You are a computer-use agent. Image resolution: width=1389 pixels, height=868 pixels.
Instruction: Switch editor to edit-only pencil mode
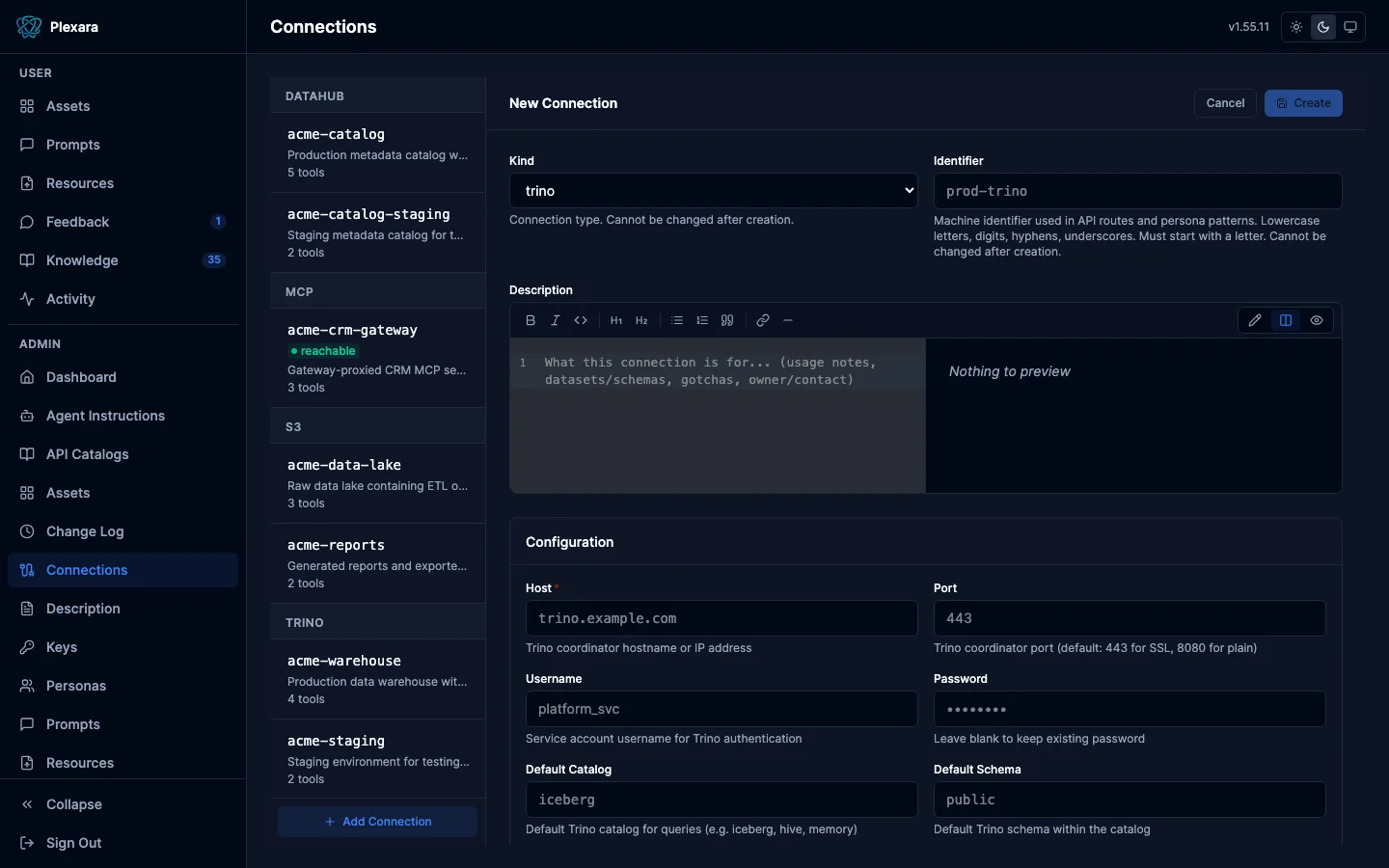(1255, 320)
